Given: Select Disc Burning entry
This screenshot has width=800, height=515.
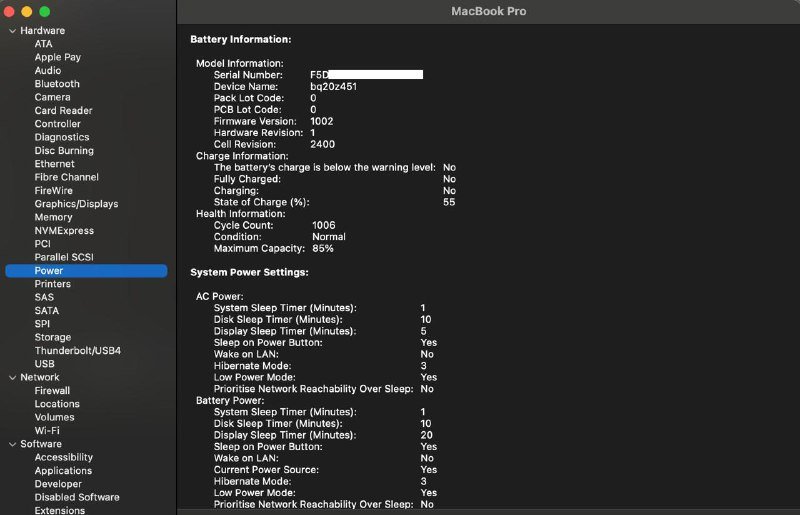Looking at the screenshot, I should click(64, 151).
